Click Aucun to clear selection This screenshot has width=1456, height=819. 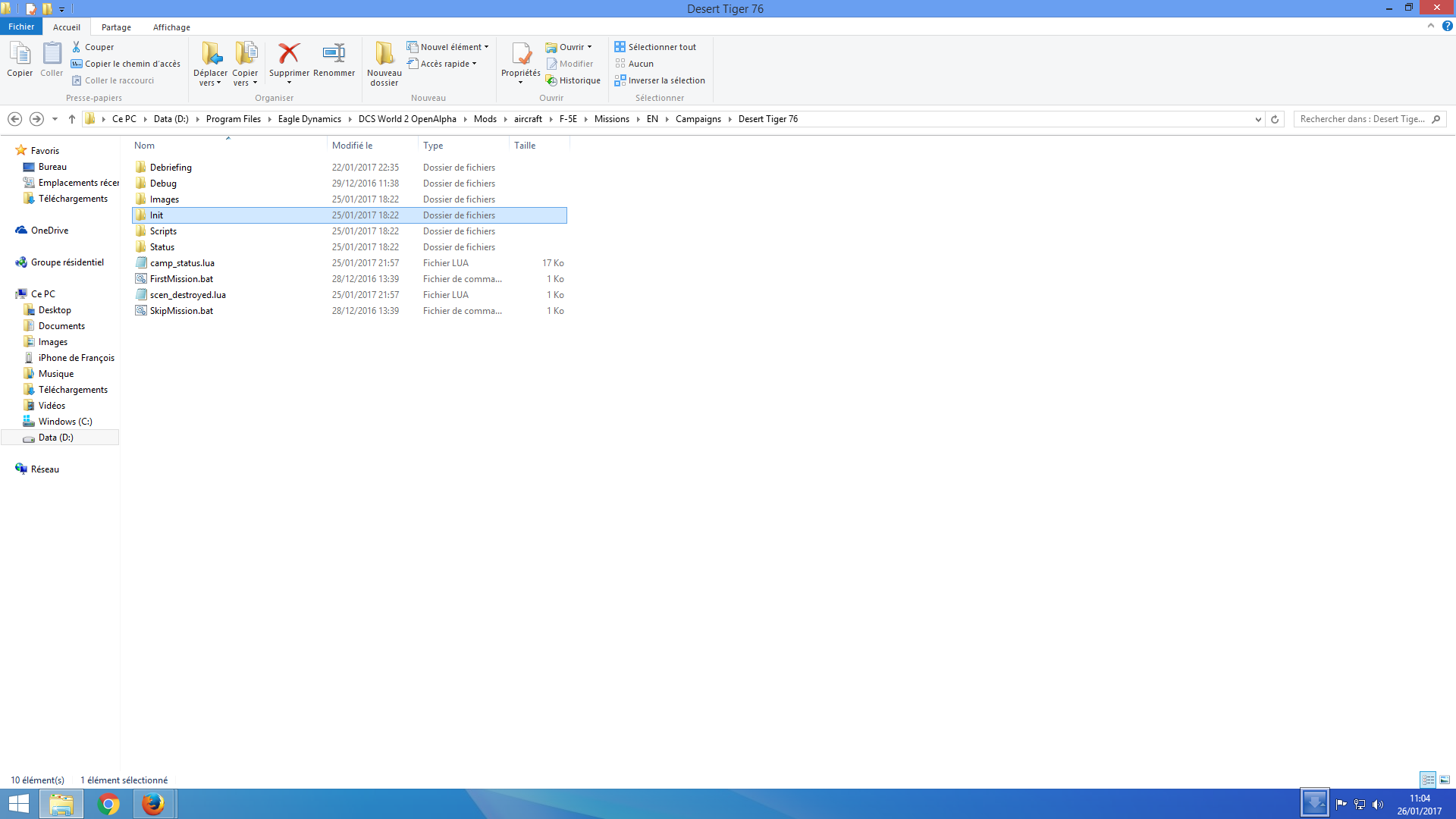pyautogui.click(x=634, y=64)
